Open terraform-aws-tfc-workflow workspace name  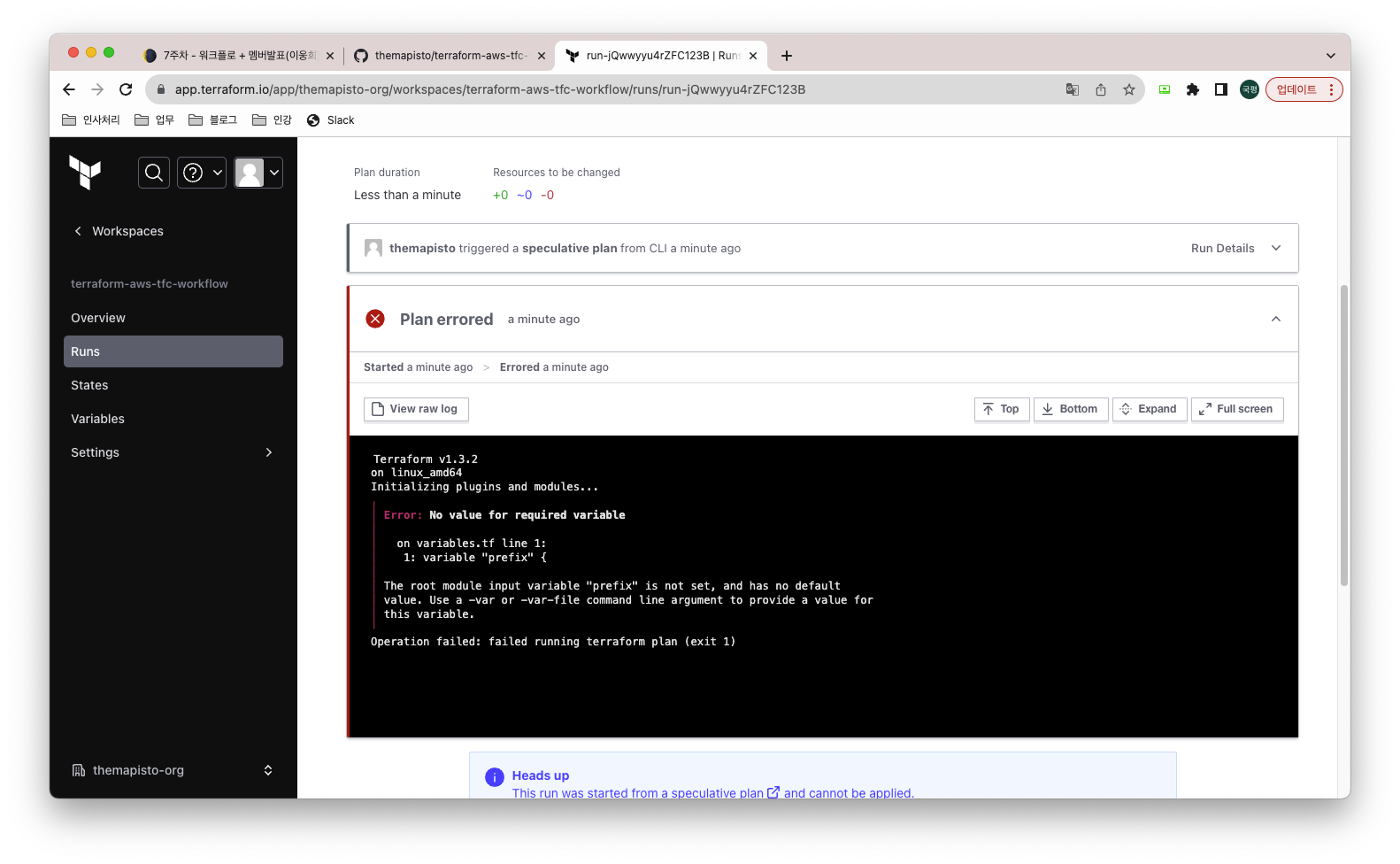(150, 284)
